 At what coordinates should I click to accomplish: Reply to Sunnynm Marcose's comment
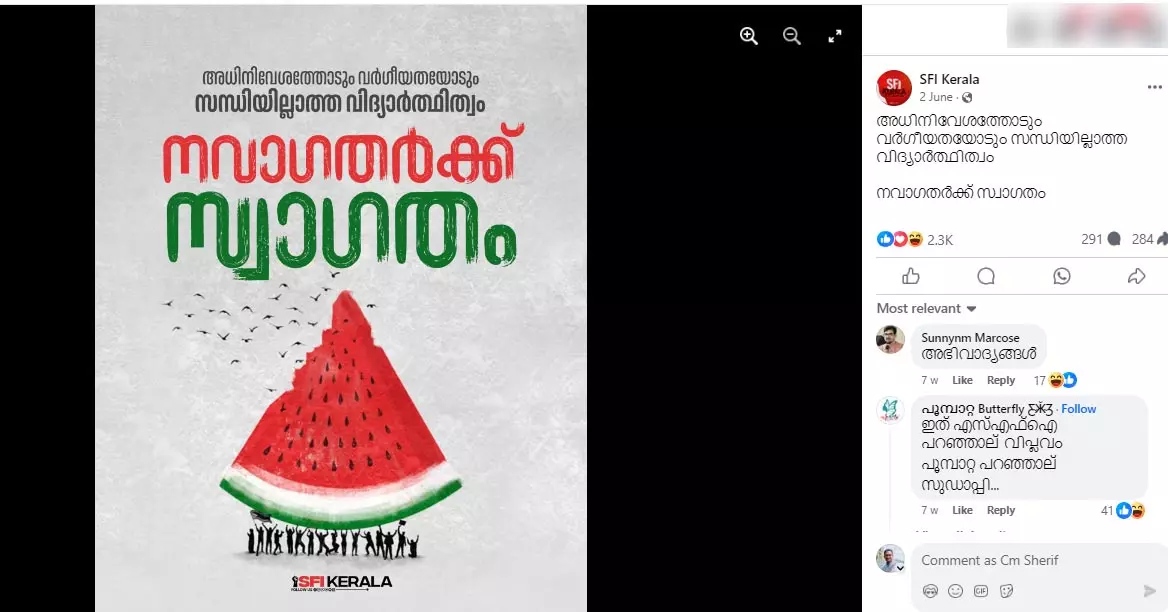1000,380
